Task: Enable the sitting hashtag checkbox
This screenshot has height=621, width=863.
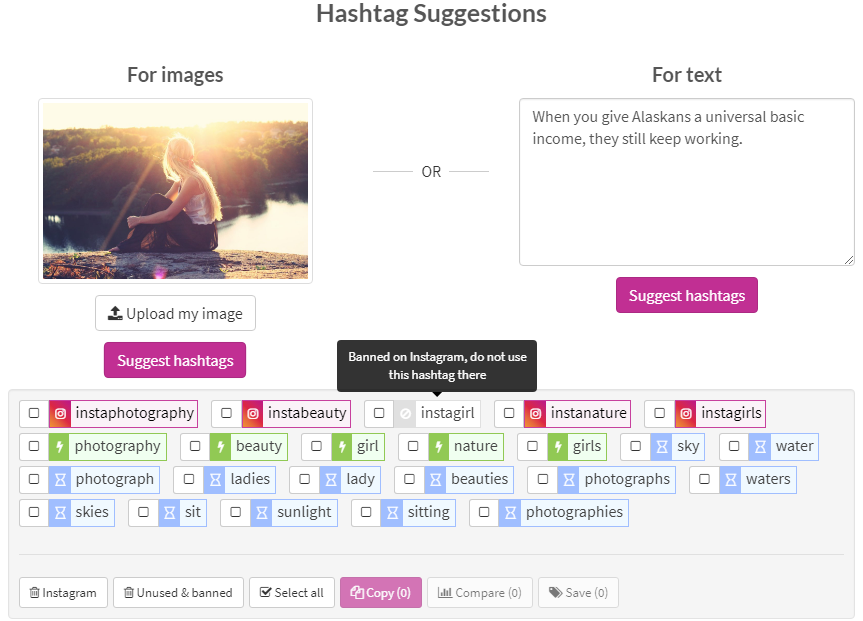Action: pyautogui.click(x=366, y=512)
